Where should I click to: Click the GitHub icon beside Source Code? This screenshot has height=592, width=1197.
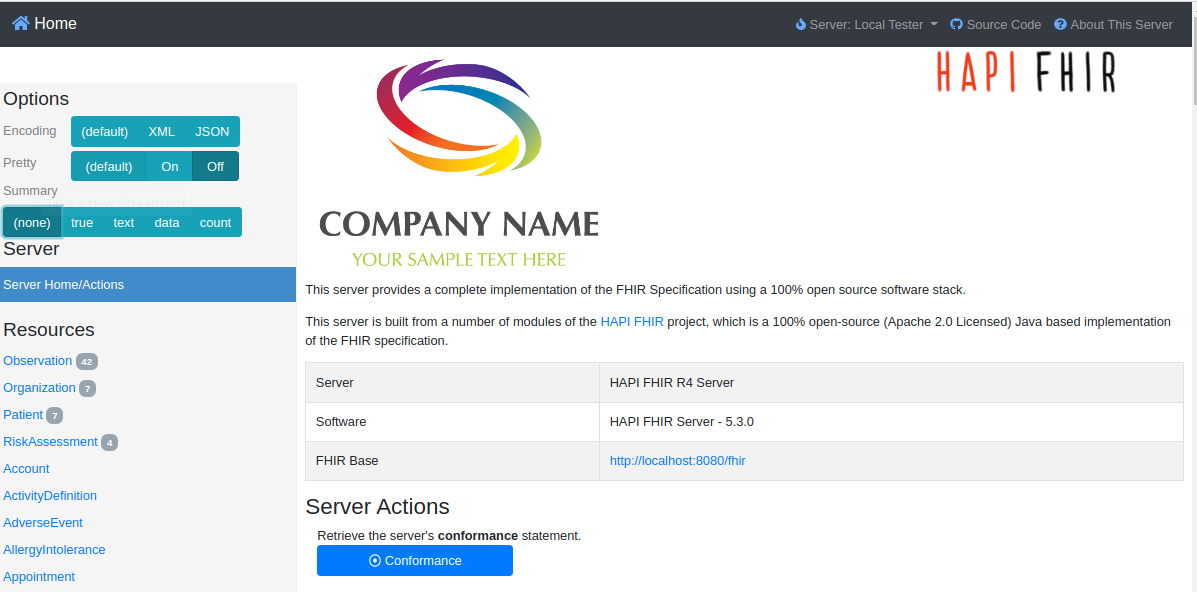(957, 24)
